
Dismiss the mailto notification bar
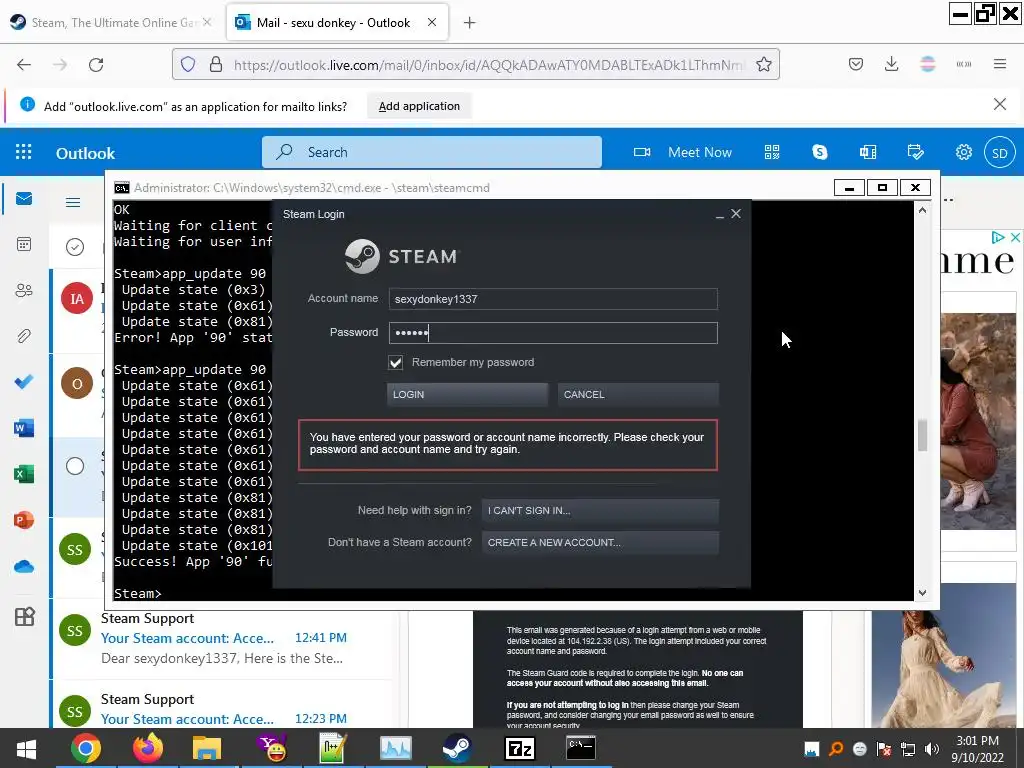(999, 104)
